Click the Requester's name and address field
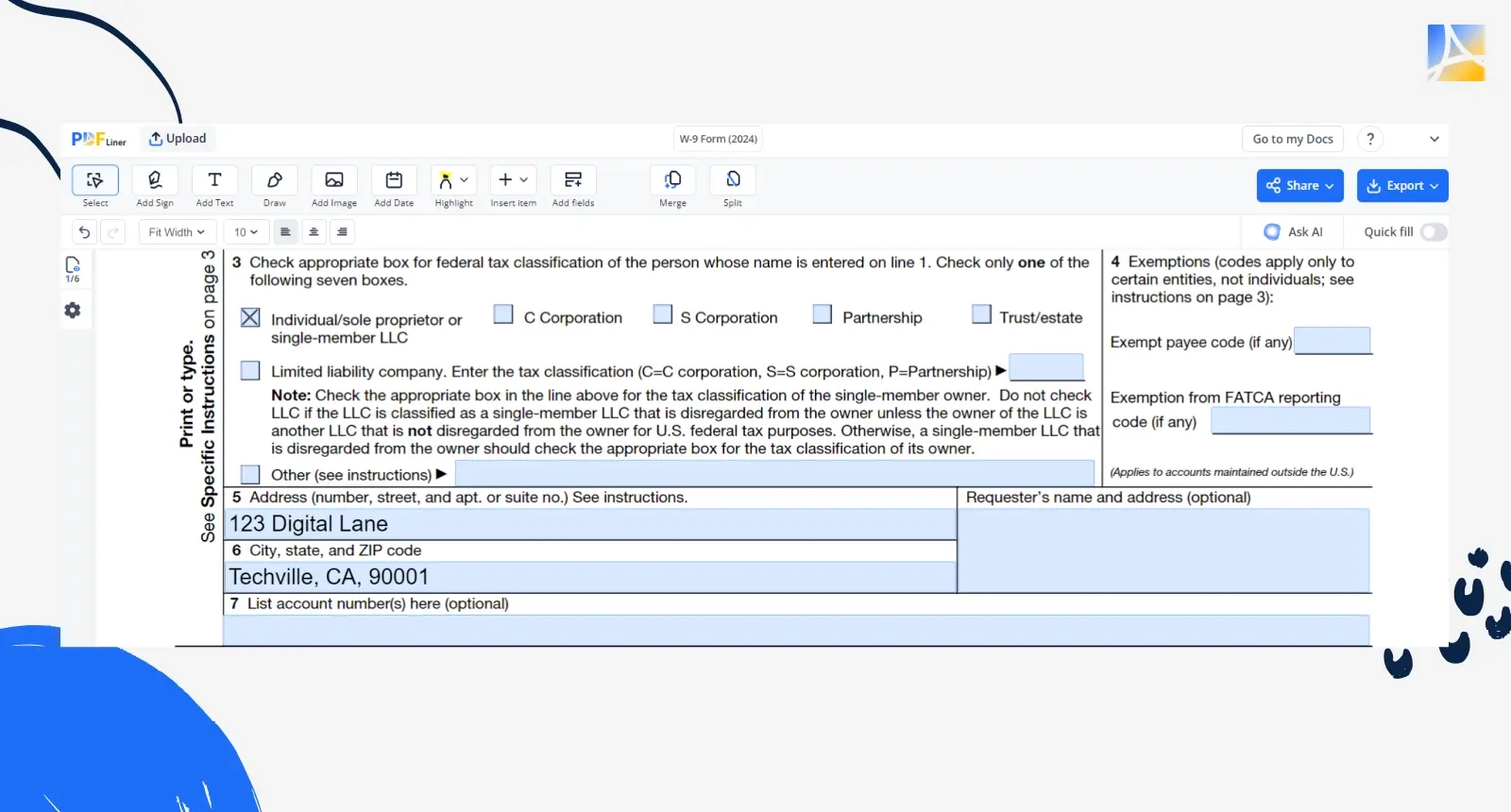1511x812 pixels. 1163,550
